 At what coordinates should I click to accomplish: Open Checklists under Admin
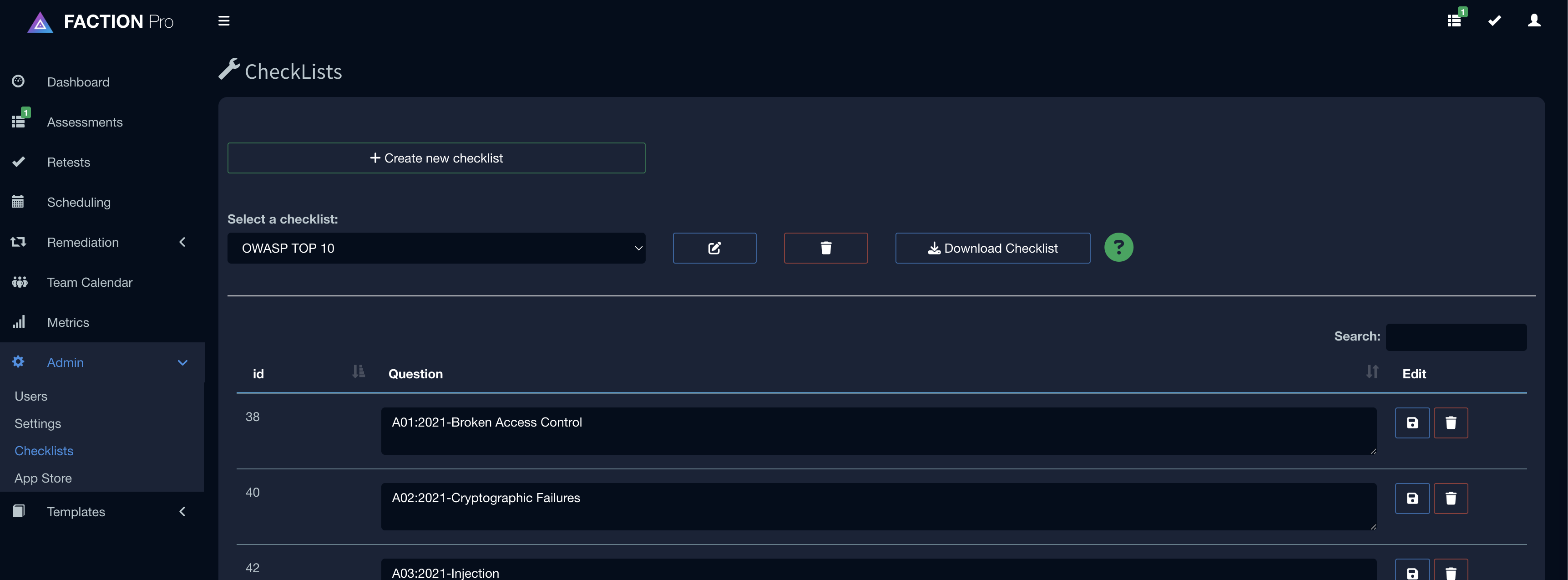[x=44, y=451]
